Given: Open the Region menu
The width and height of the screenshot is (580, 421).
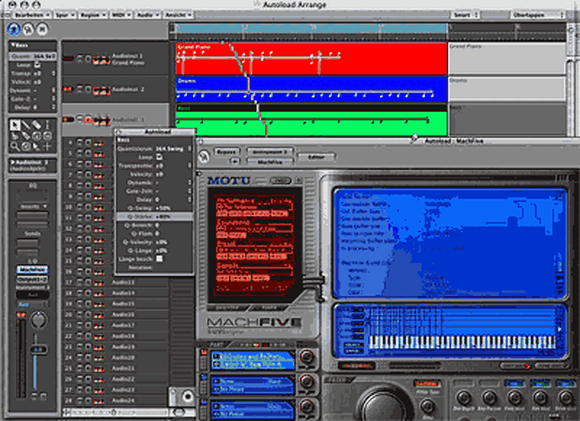Looking at the screenshot, I should [x=92, y=15].
